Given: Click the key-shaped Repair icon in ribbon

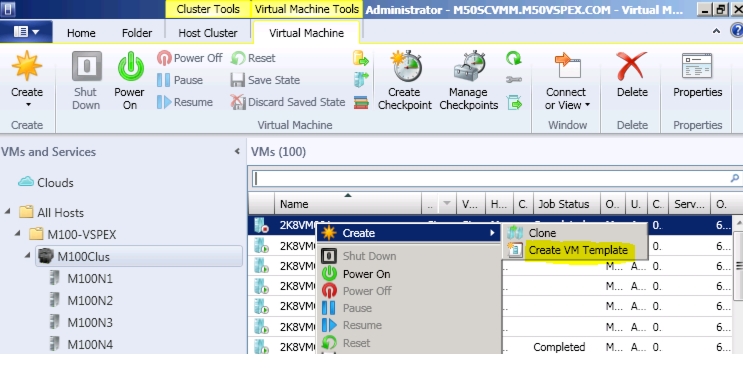Looking at the screenshot, I should [514, 80].
